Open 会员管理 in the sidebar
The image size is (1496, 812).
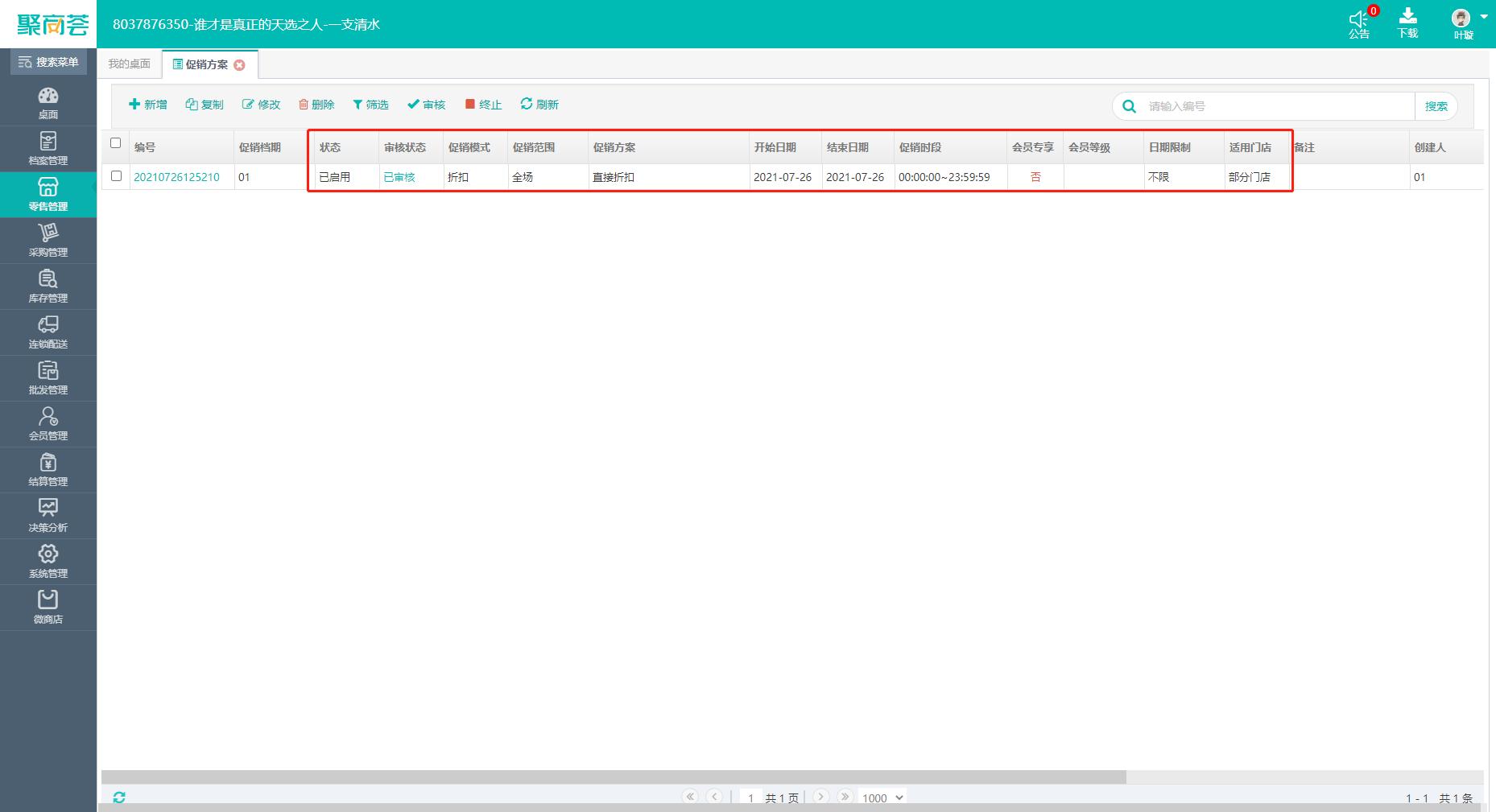[48, 424]
